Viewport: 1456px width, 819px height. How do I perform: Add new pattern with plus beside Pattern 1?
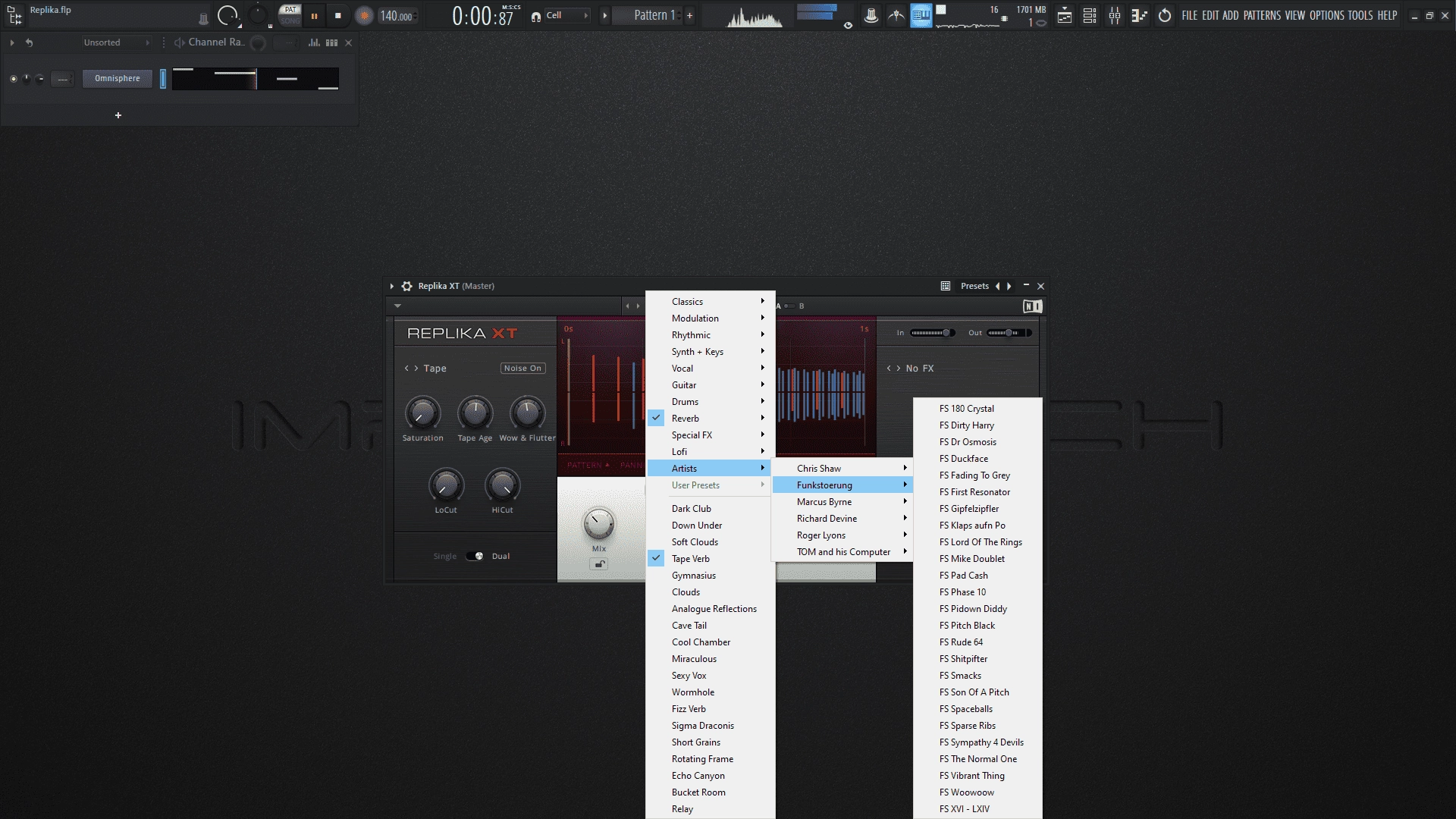[689, 15]
